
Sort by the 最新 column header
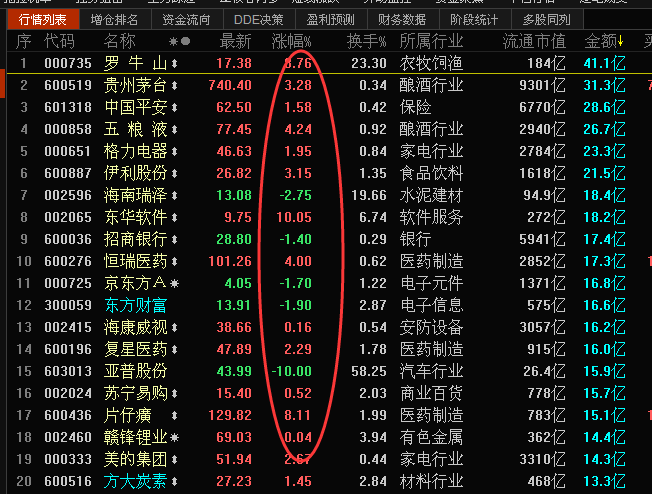(236, 41)
